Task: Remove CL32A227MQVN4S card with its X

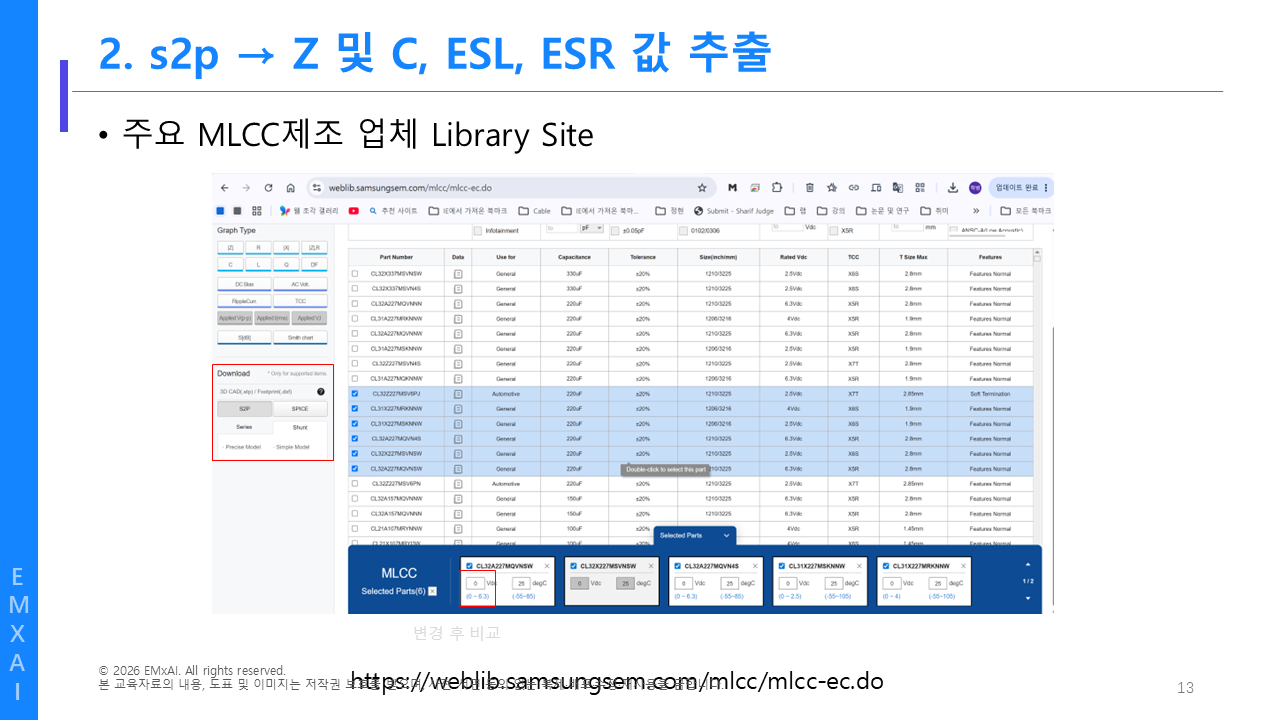Action: tap(755, 566)
